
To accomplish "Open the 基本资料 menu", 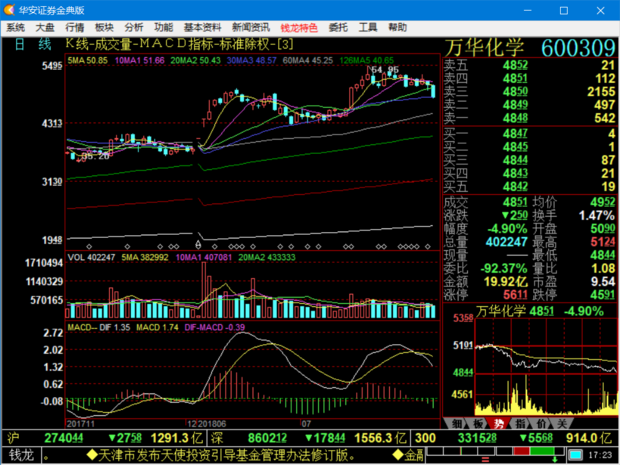I will 202,27.
